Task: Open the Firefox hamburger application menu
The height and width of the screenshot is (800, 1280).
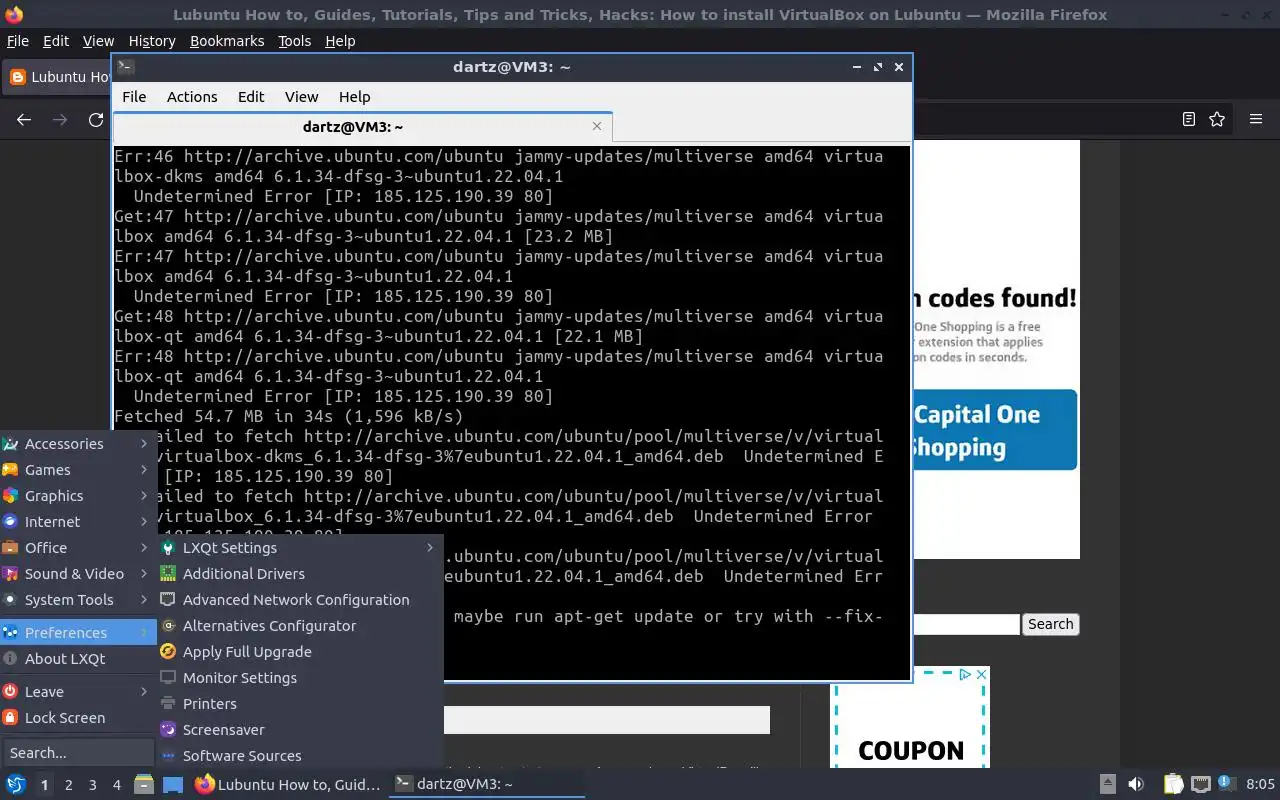Action: [x=1256, y=119]
